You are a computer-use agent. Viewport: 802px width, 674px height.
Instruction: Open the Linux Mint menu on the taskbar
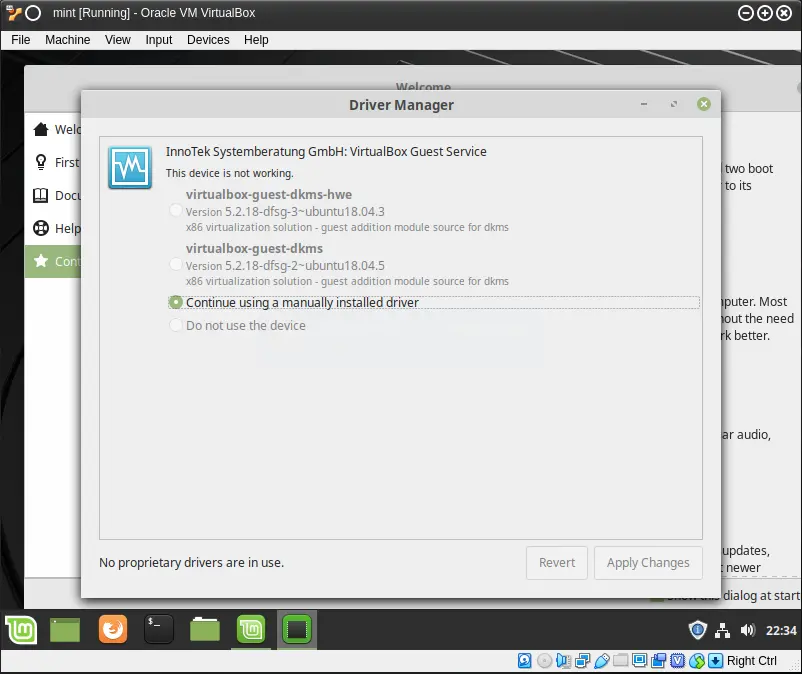tap(21, 629)
